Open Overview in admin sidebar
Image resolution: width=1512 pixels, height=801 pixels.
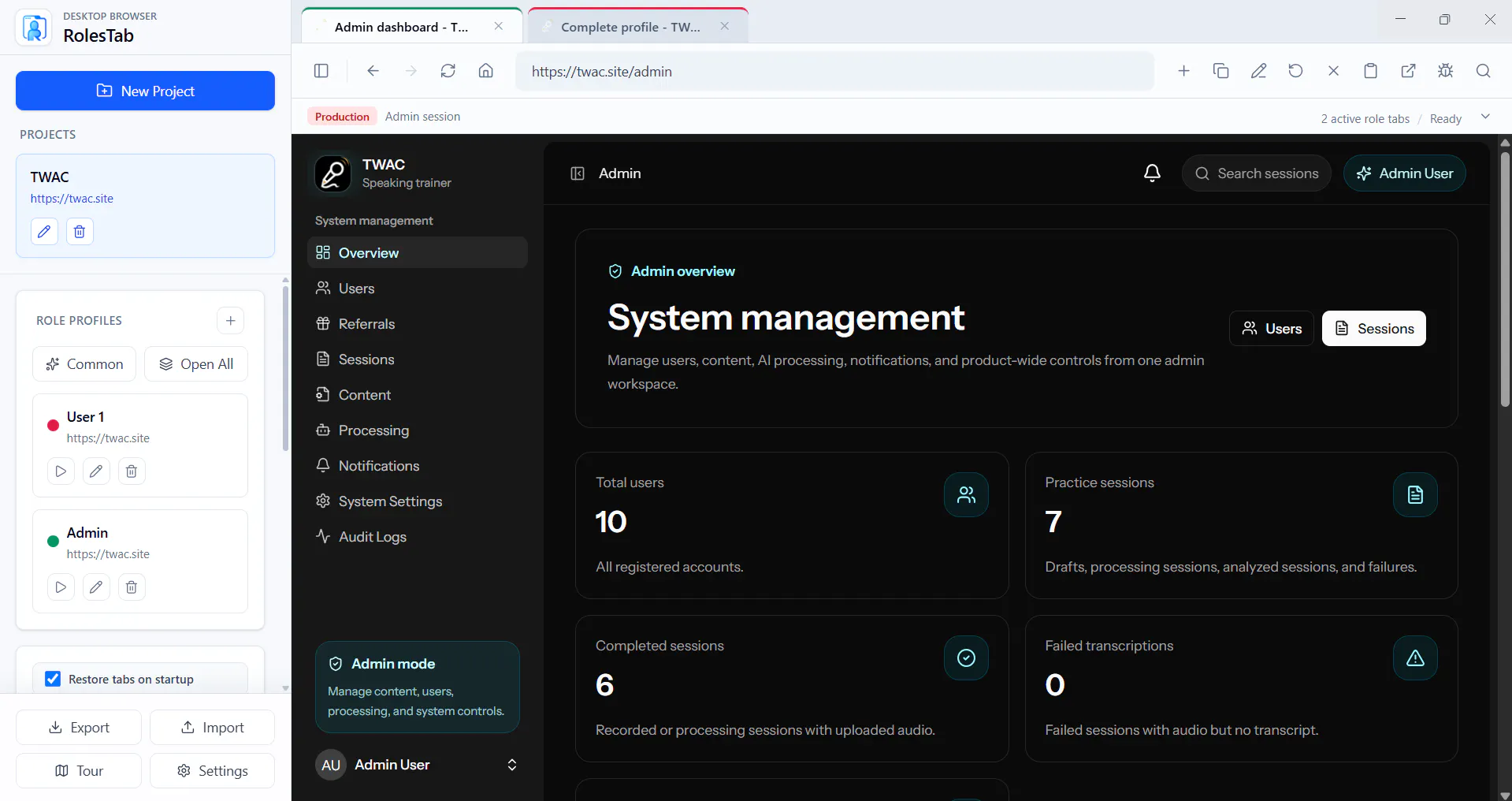pos(418,252)
